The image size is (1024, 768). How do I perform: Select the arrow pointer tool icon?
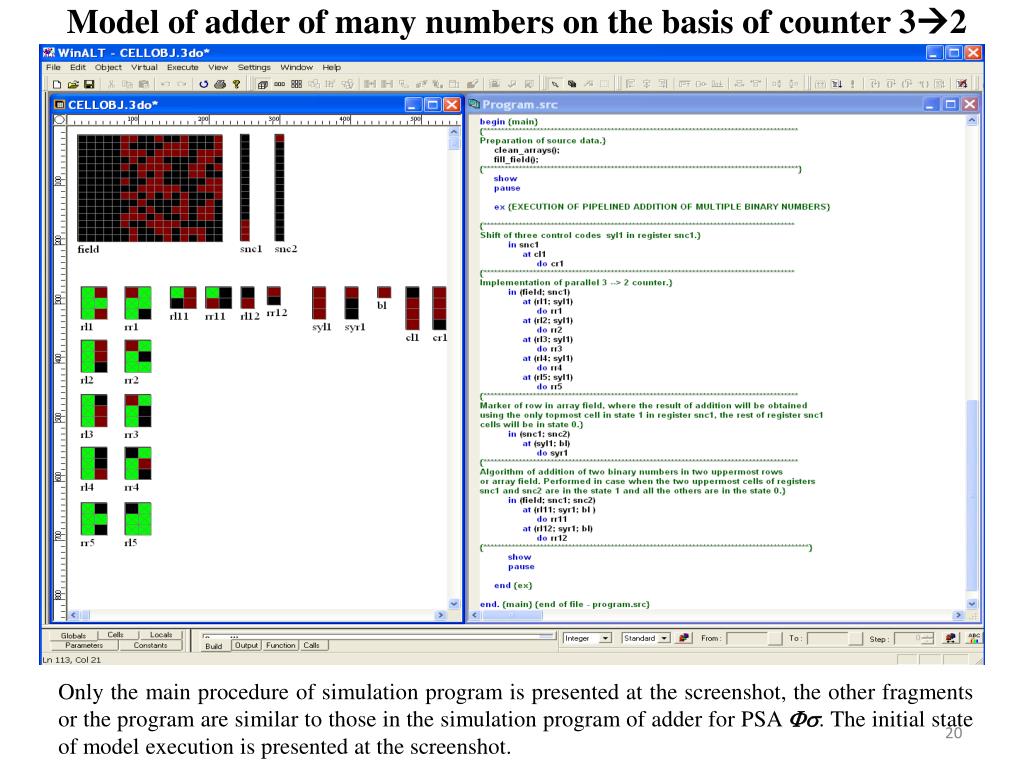click(554, 84)
